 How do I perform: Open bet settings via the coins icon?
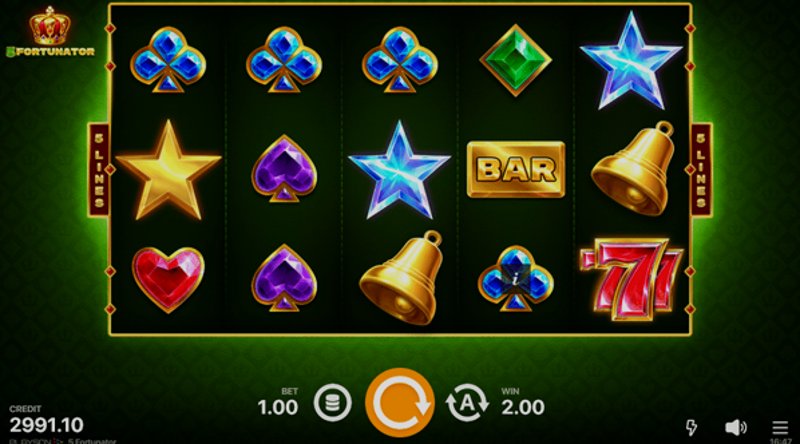333,403
